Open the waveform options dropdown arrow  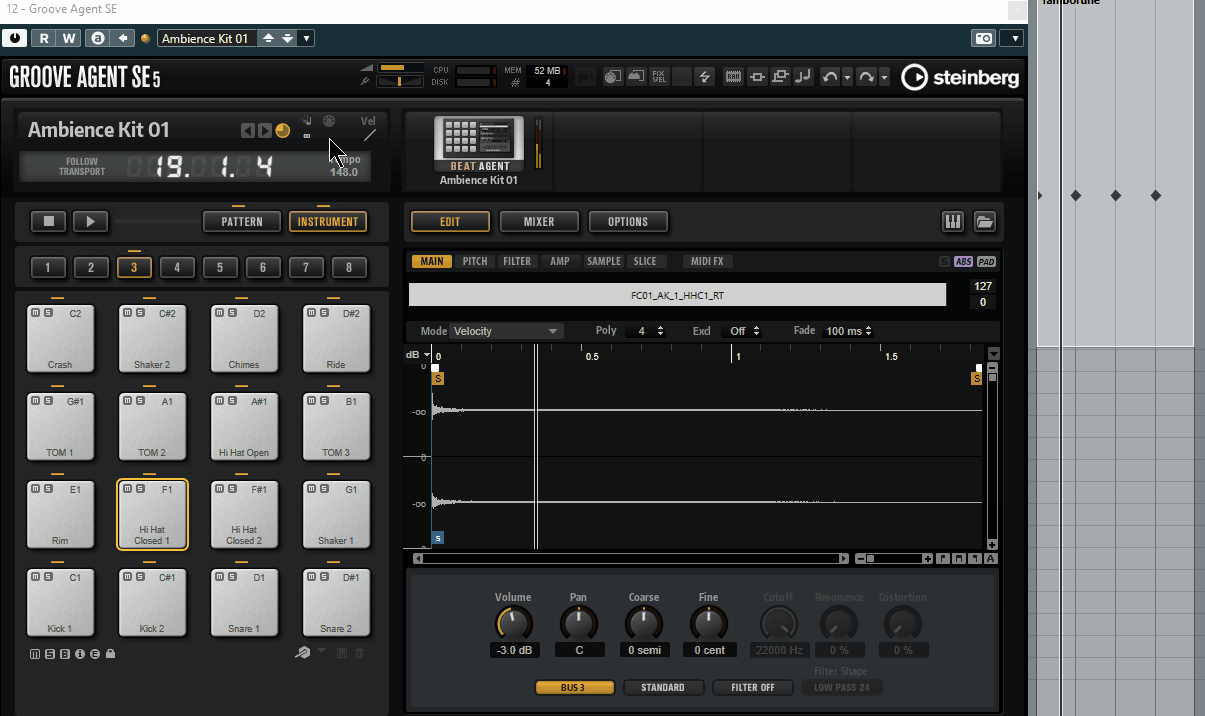[993, 354]
